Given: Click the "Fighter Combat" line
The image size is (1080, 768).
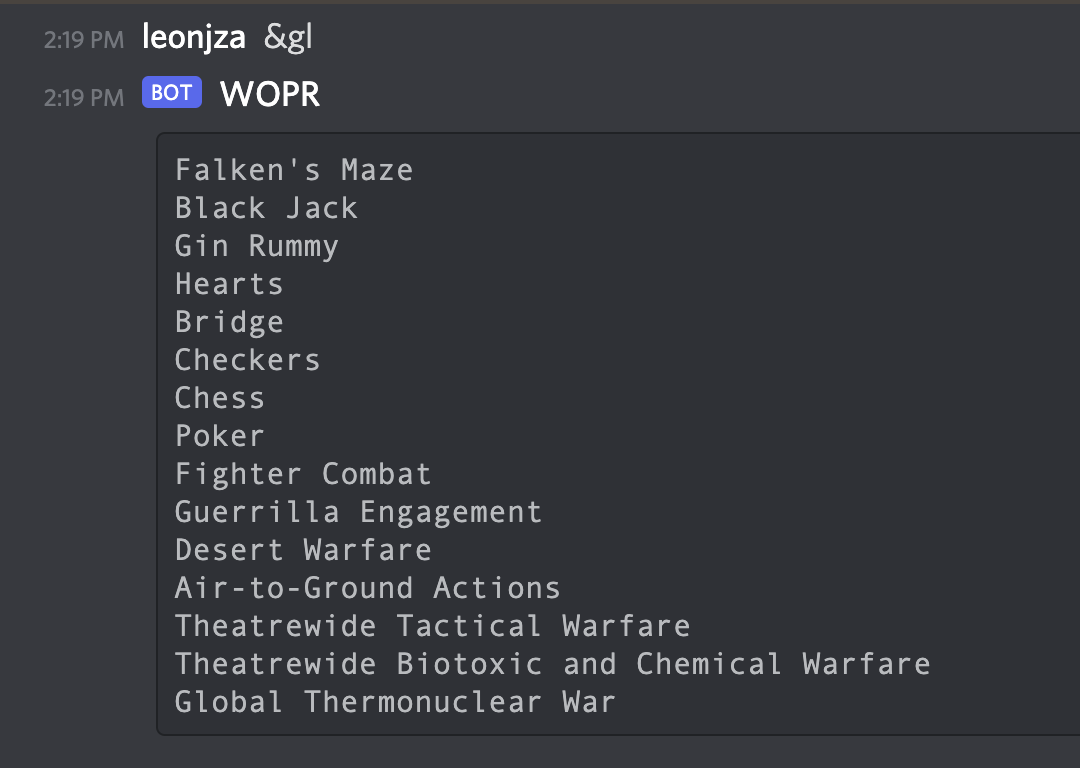Looking at the screenshot, I should point(303,474).
